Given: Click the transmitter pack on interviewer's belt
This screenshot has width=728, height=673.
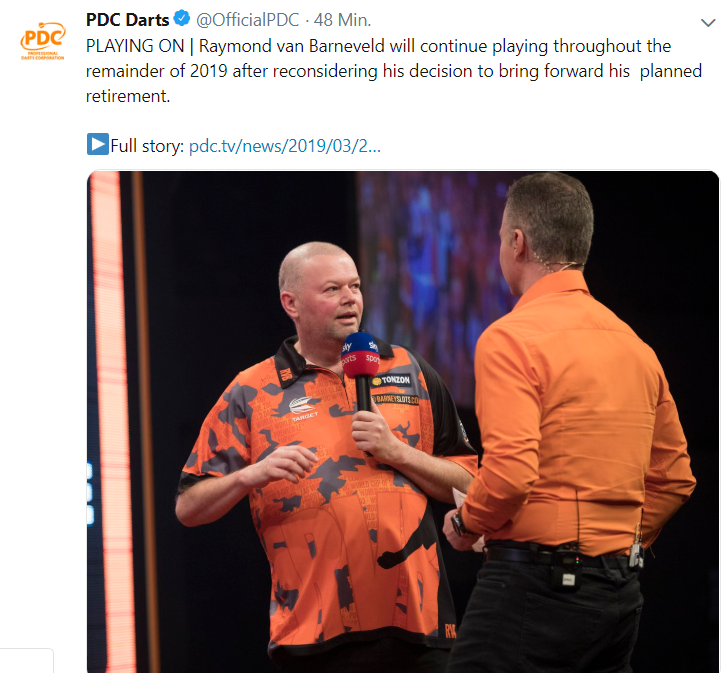Looking at the screenshot, I should [x=568, y=571].
